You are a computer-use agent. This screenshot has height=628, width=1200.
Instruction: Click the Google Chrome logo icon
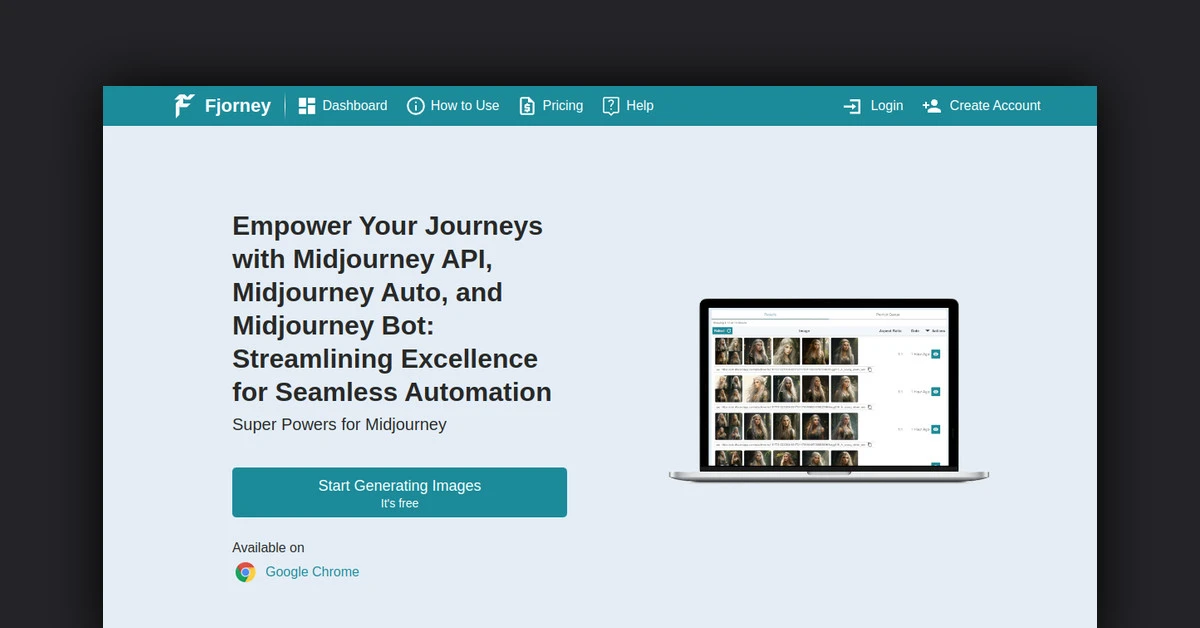(x=245, y=572)
